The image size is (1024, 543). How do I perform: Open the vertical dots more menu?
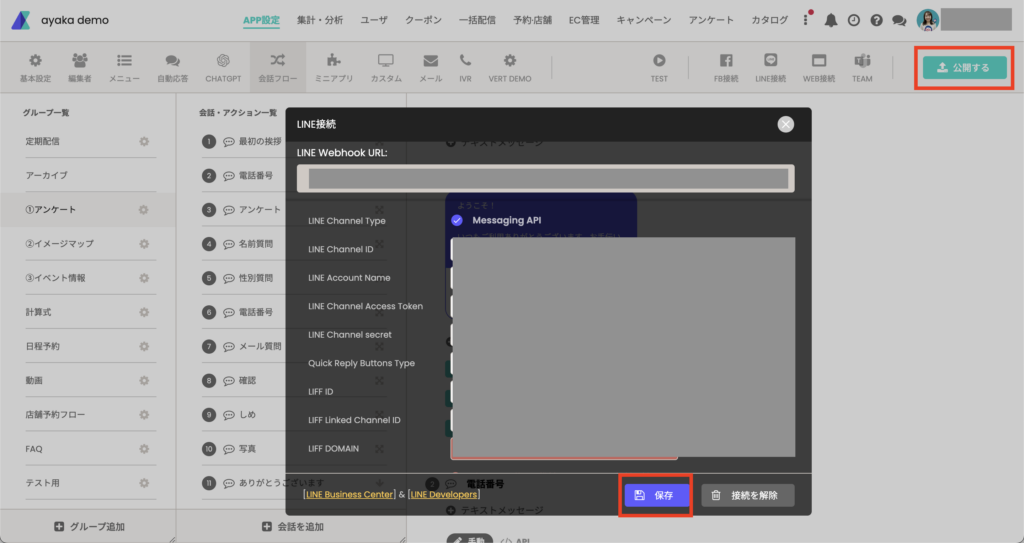[806, 20]
